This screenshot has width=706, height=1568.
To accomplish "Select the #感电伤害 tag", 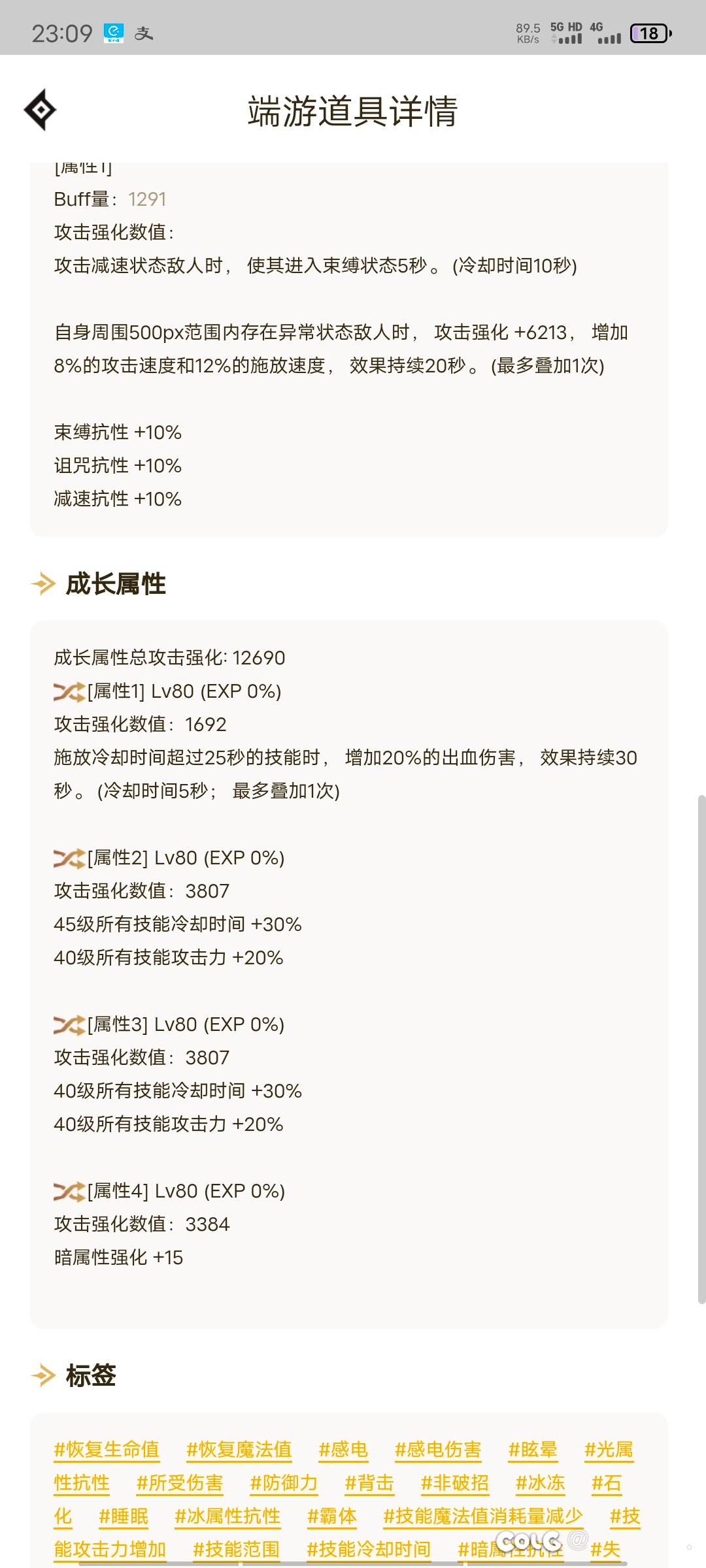I will [438, 1450].
